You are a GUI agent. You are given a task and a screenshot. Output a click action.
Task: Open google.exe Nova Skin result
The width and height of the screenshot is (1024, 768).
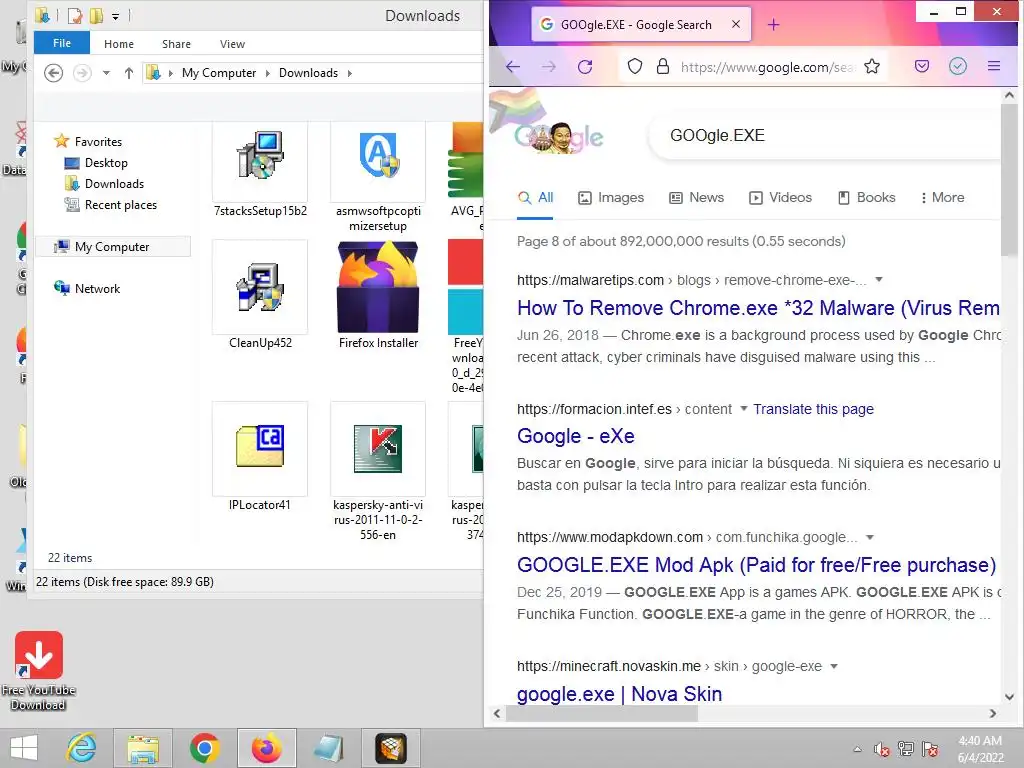[x=619, y=694]
